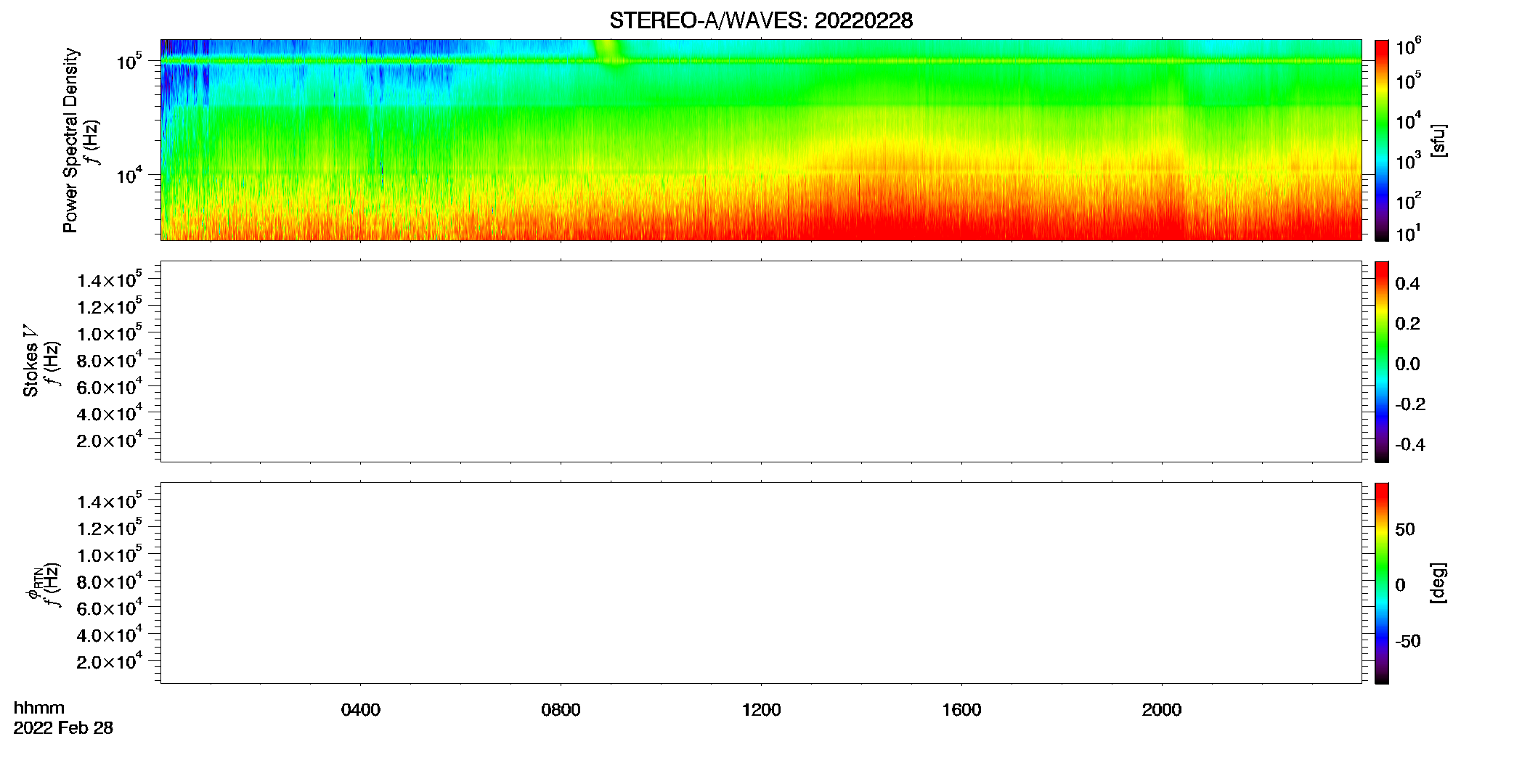Click the 1600 time tick label
This screenshot has height=784, width=1522.
(961, 710)
